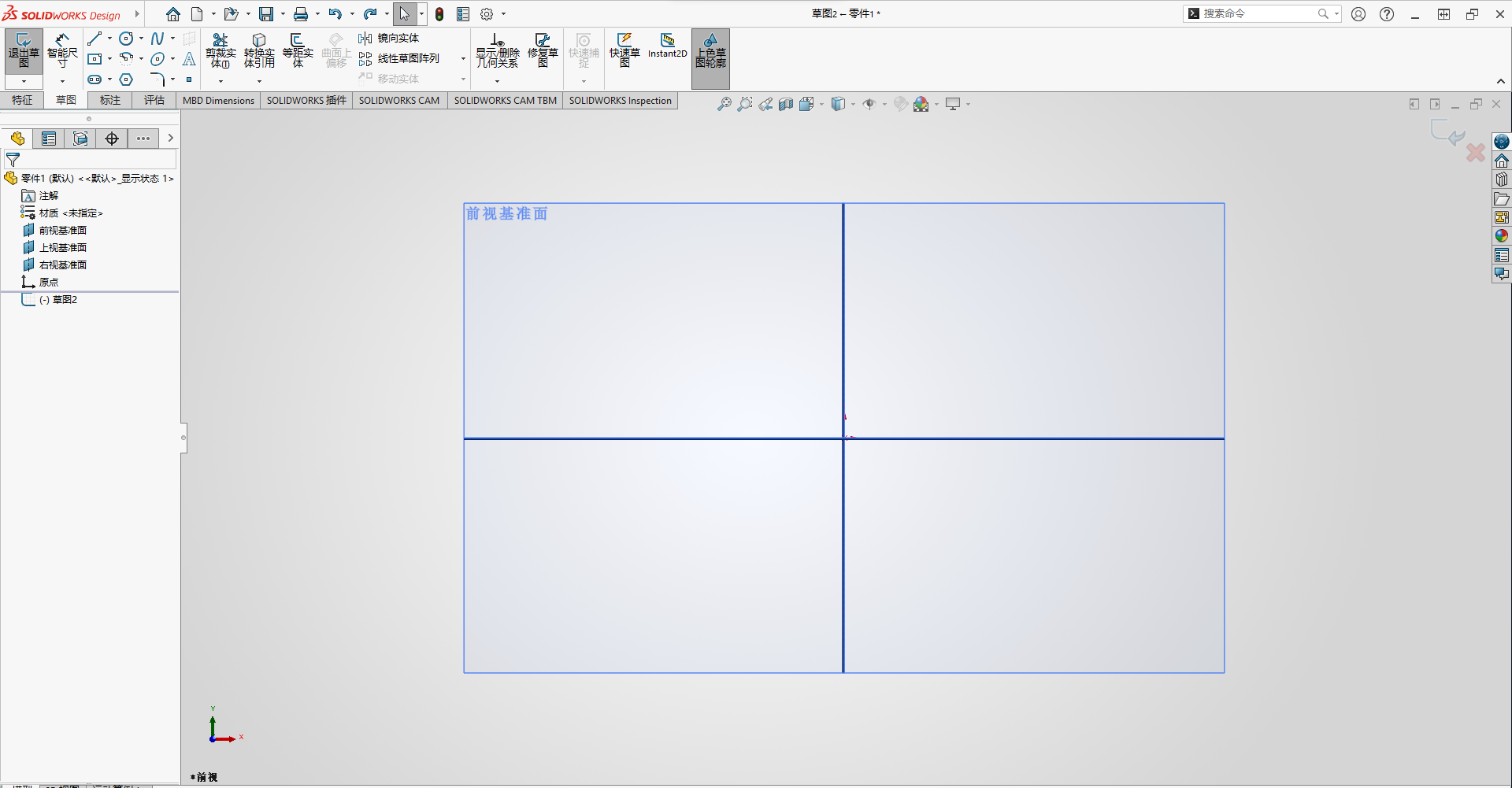Open File Explorer task pane tab
1512x788 pixels.
(x=1502, y=198)
